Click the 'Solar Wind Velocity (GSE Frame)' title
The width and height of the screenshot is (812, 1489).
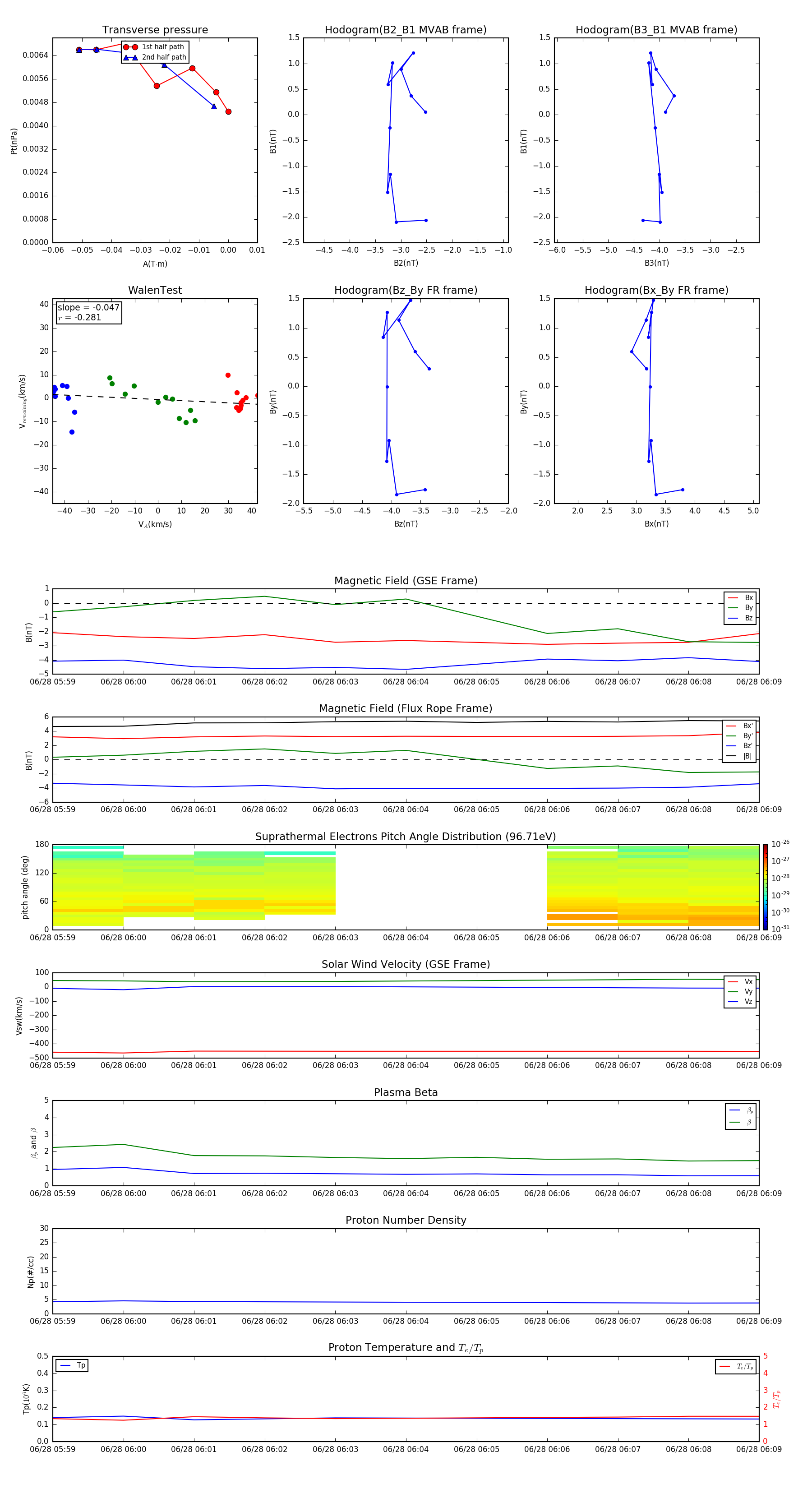(x=406, y=964)
